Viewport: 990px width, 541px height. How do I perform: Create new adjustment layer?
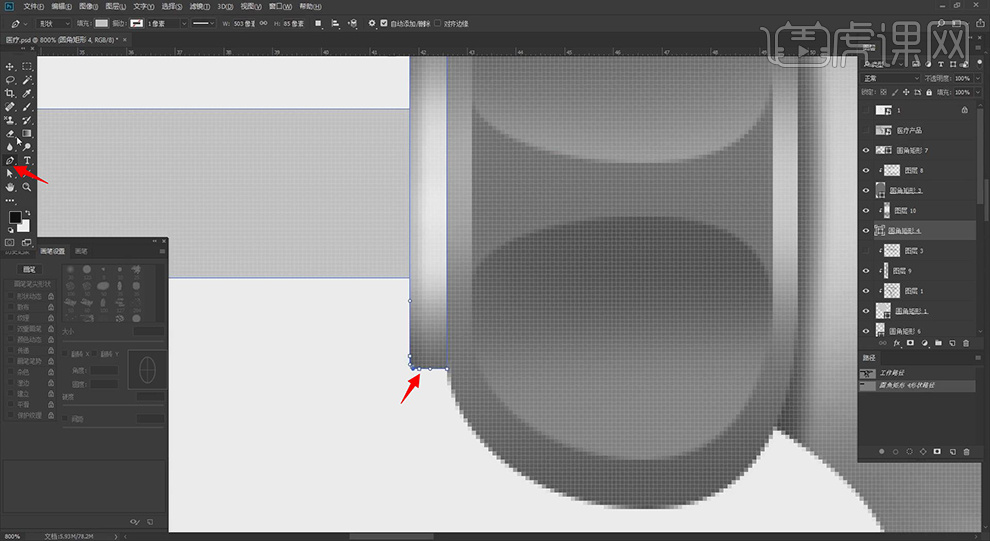click(924, 343)
